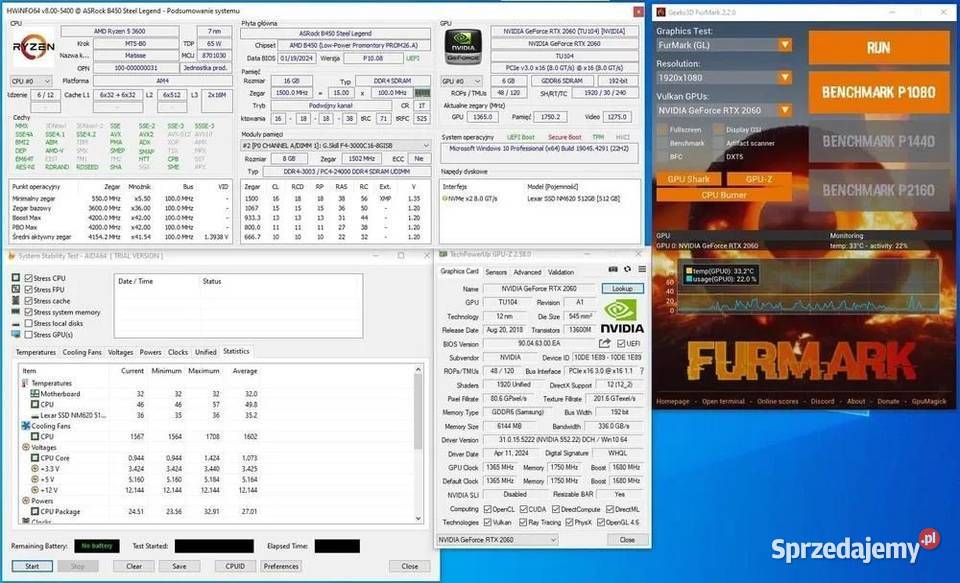Screen dimensions: 960x583
Task: Click the BENCHMARK P1080 button
Action: [879, 92]
